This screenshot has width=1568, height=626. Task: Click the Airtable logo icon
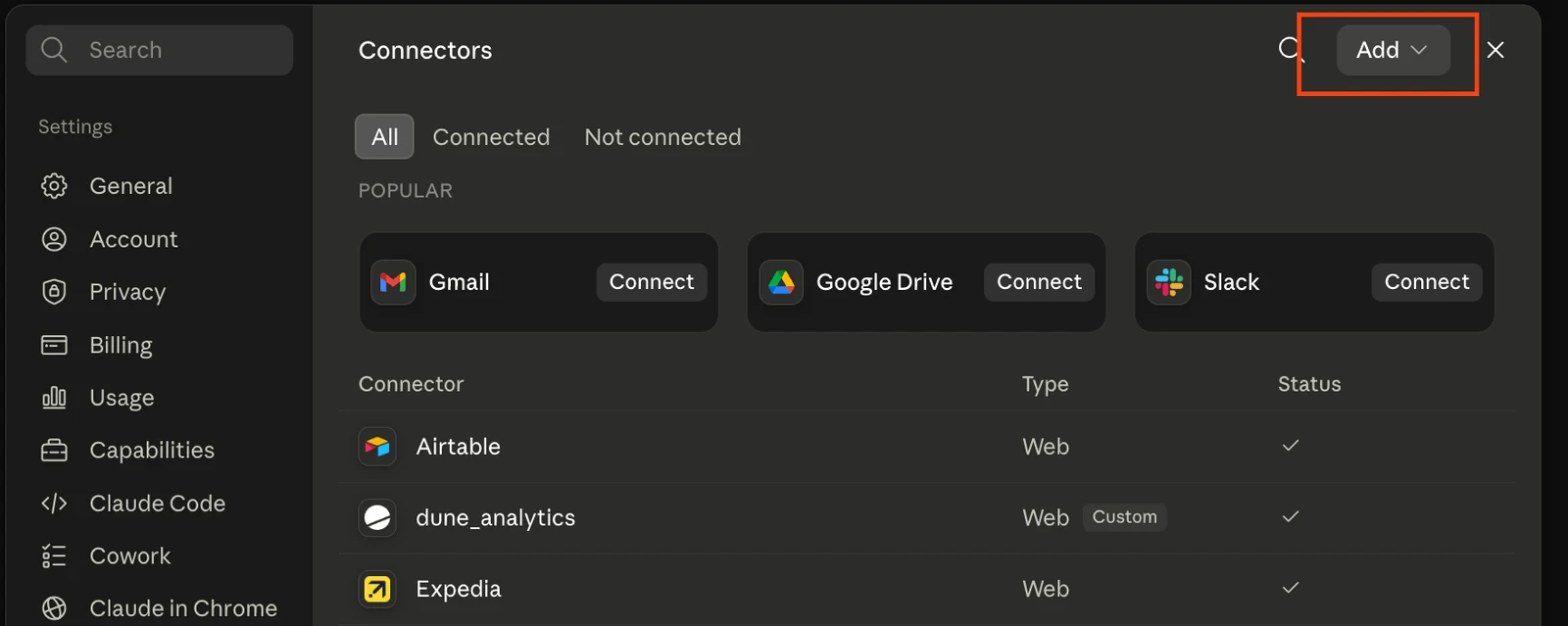[x=377, y=447]
